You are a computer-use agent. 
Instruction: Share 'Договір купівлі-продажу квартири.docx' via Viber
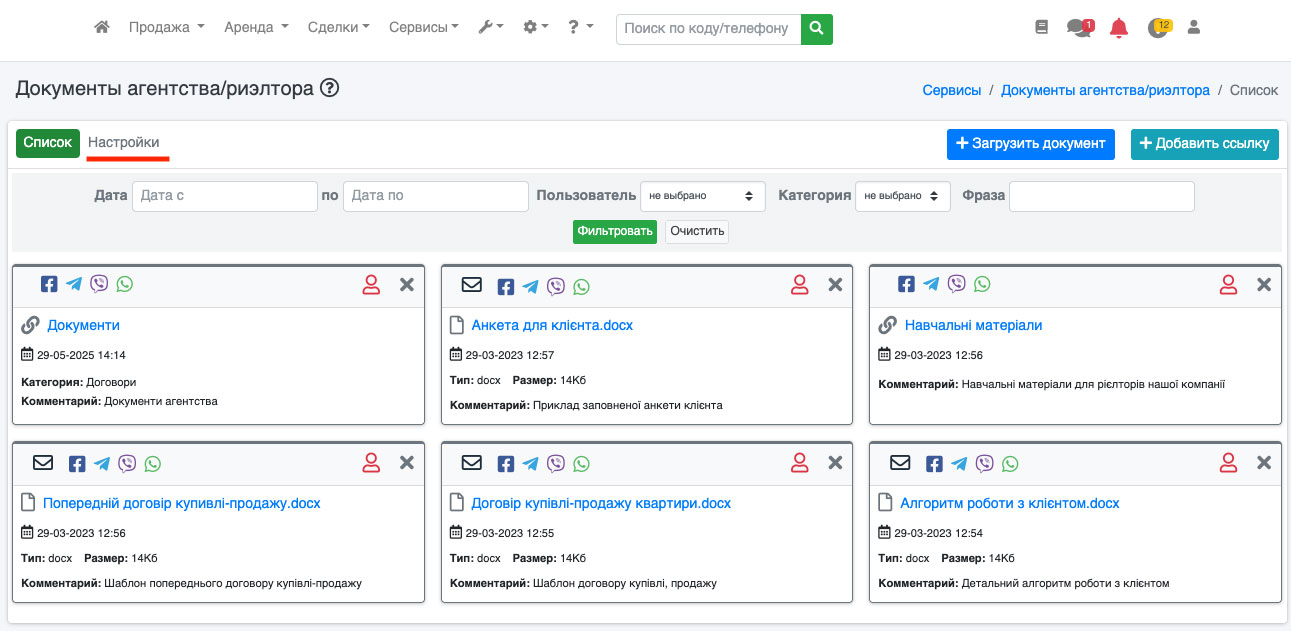click(556, 463)
